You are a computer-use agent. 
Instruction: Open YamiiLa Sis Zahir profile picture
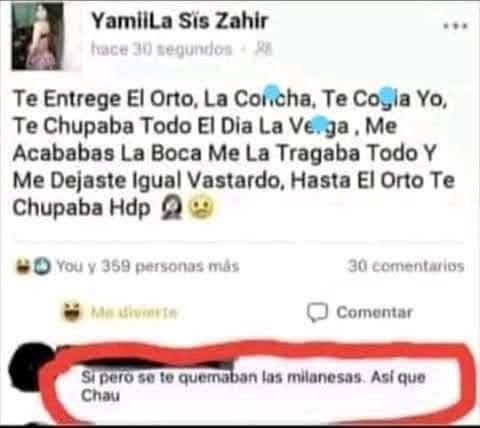click(37, 36)
